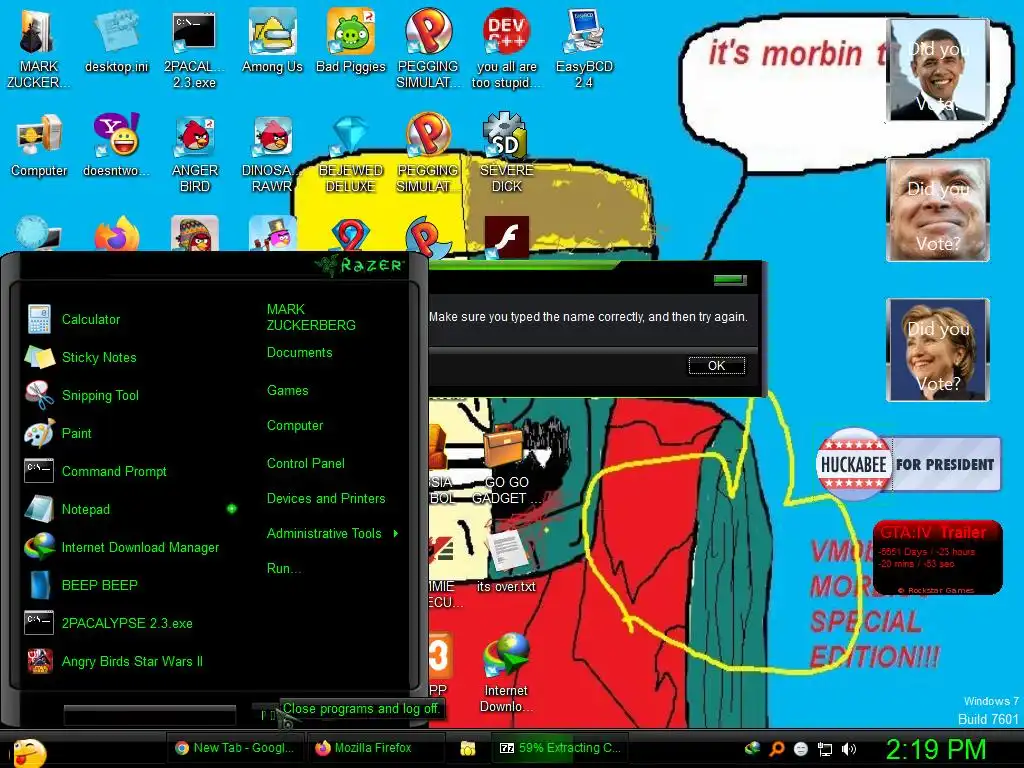The width and height of the screenshot is (1024, 768).
Task: Open the "you all are too stupid" Dev-C++ icon
Action: point(506,47)
